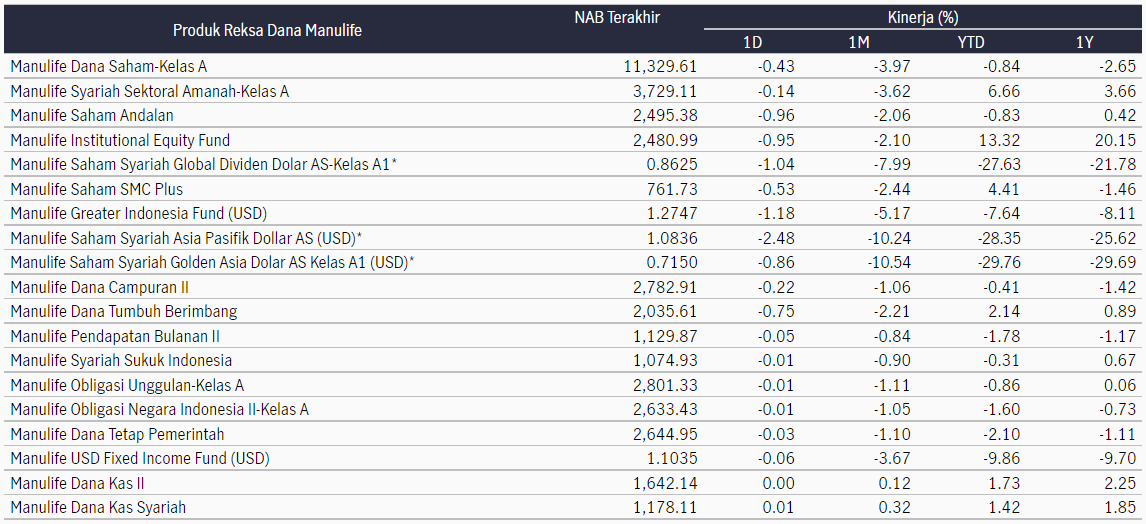The image size is (1146, 524).
Task: Click the 'Produk Reksa Dana Manulife' column header
Action: click(267, 30)
